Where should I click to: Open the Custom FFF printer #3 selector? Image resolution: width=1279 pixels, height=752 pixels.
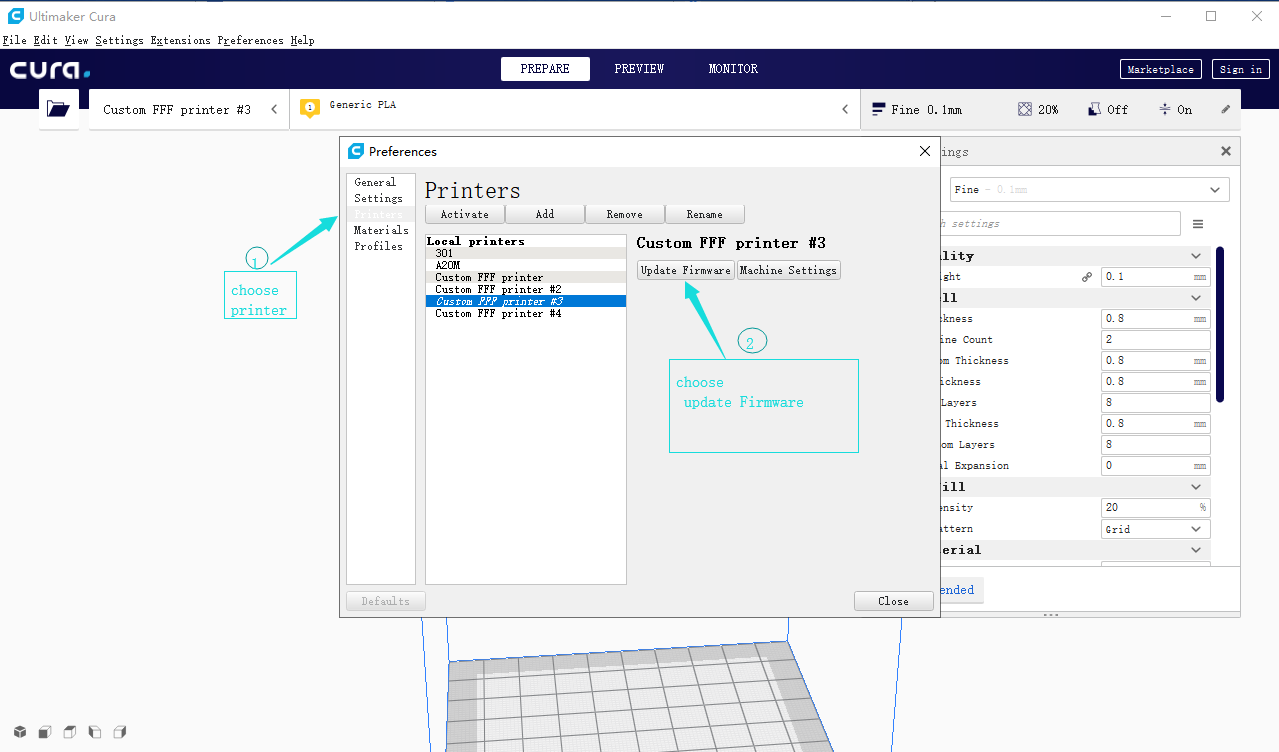[189, 110]
